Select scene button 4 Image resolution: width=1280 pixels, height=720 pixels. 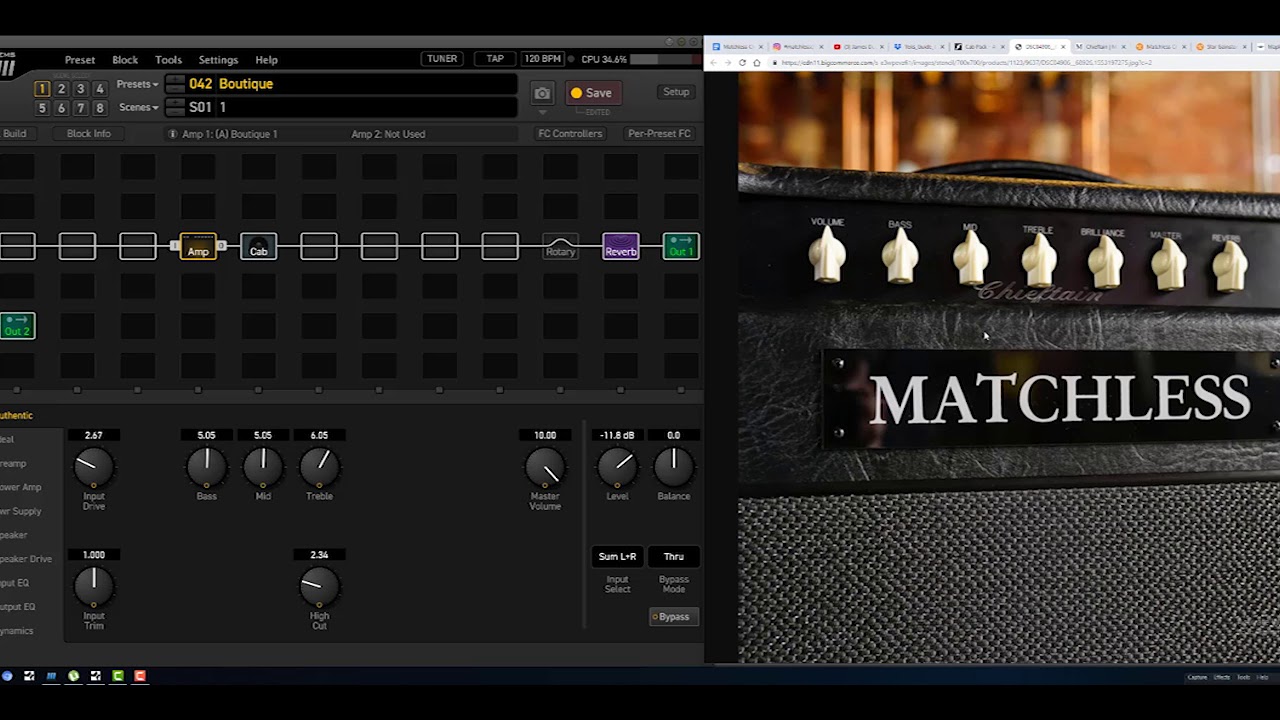tap(99, 89)
